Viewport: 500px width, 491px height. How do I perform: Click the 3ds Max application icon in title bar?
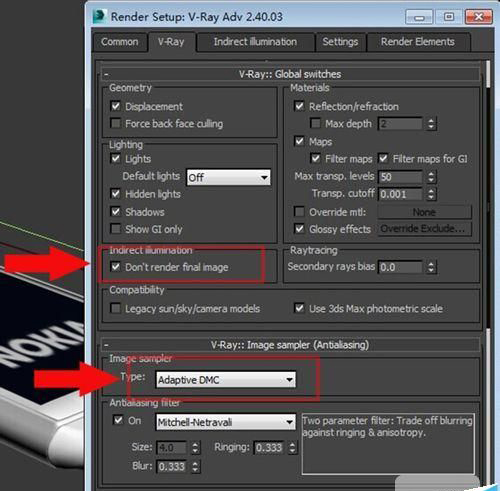click(x=100, y=16)
